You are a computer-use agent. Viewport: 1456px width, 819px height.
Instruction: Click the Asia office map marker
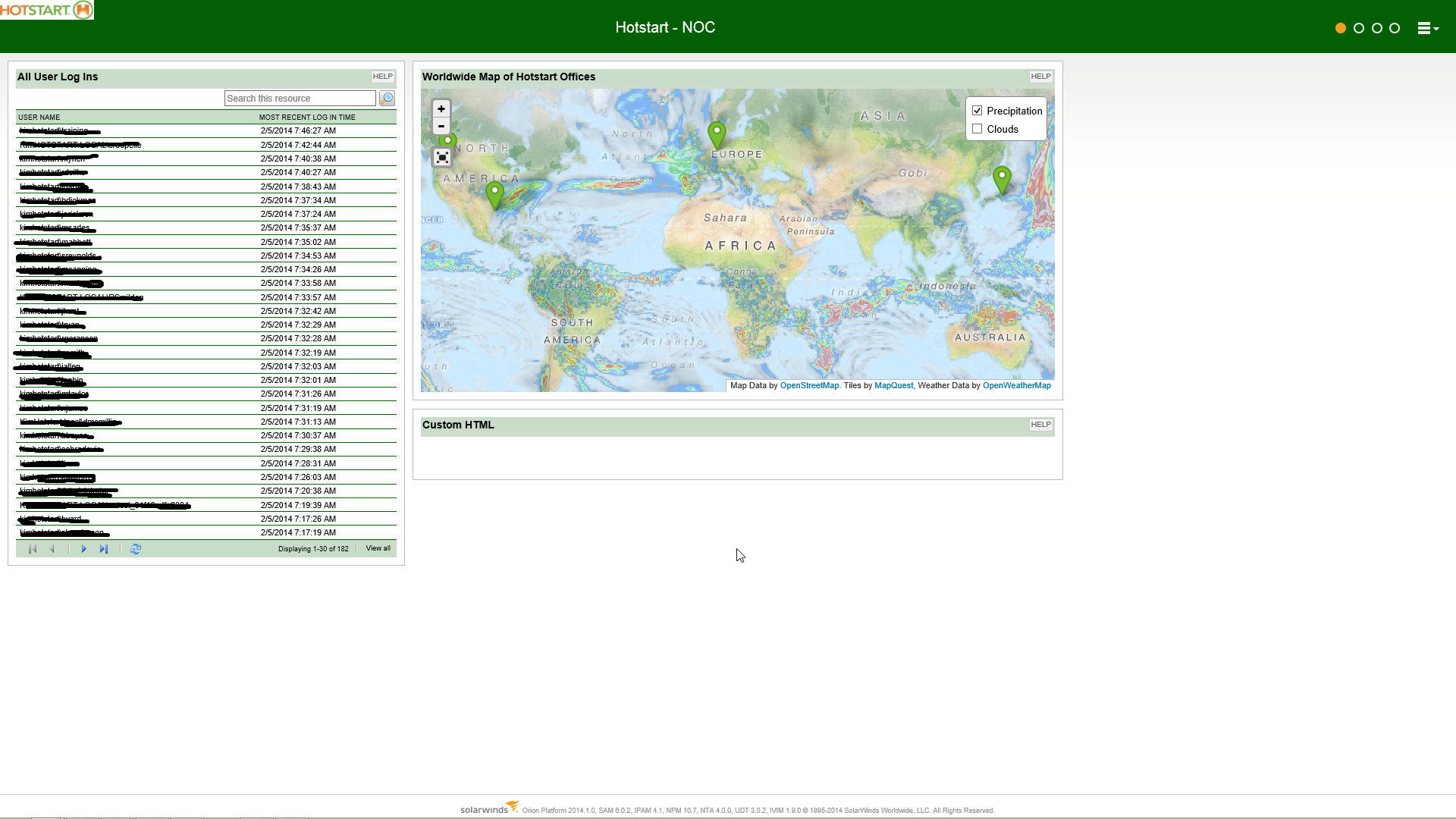click(1002, 178)
